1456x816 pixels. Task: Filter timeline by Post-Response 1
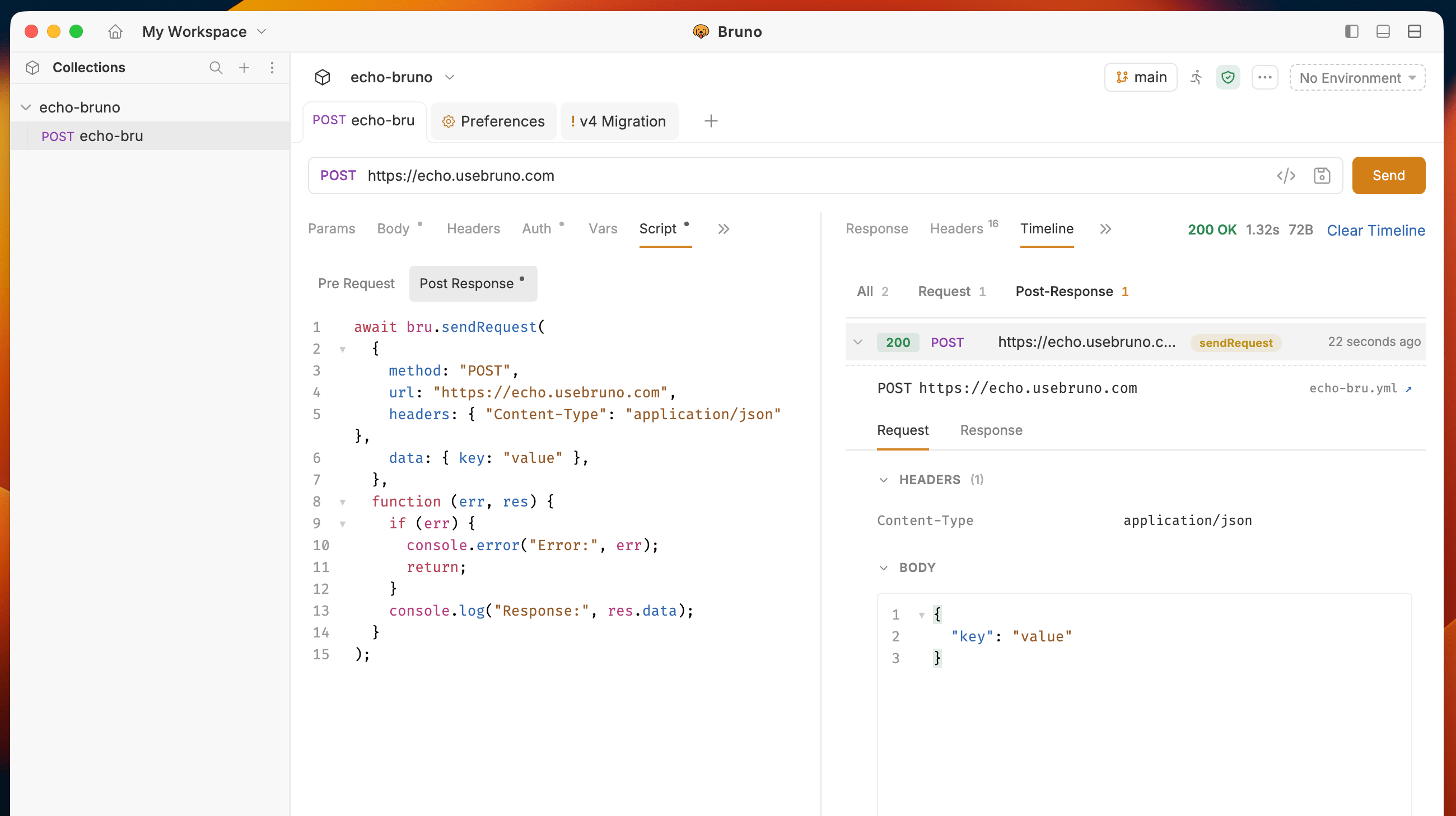(x=1072, y=292)
